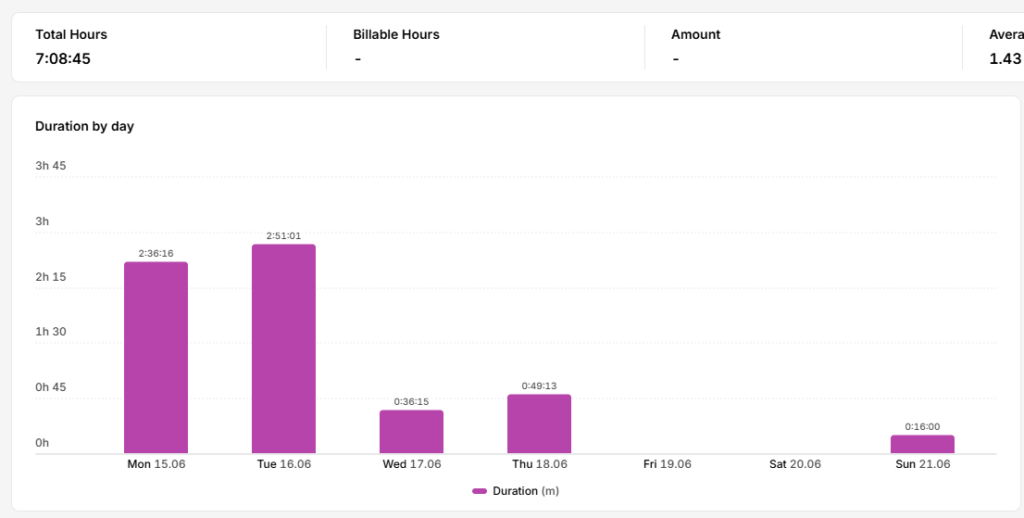Click the partially visible Average card
Screen dimensions: 1024x518
point(993,47)
